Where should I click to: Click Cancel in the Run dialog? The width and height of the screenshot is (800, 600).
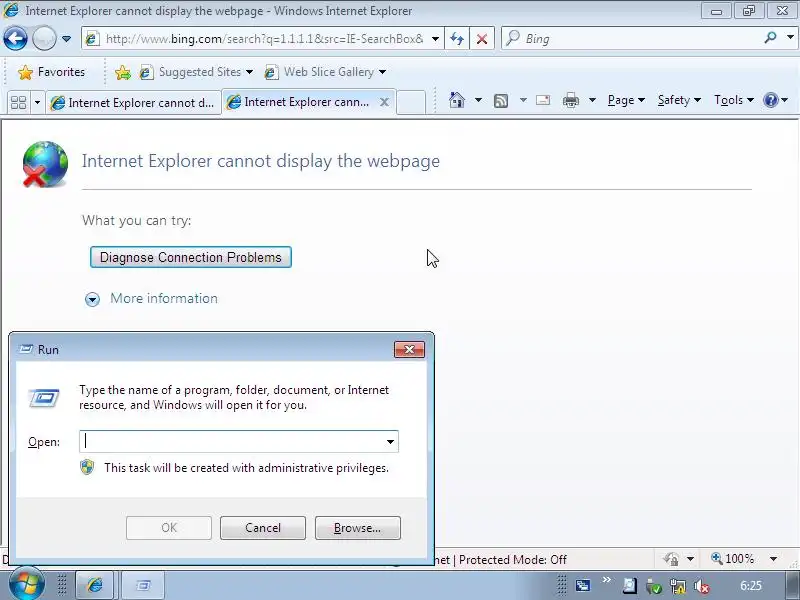tap(263, 528)
